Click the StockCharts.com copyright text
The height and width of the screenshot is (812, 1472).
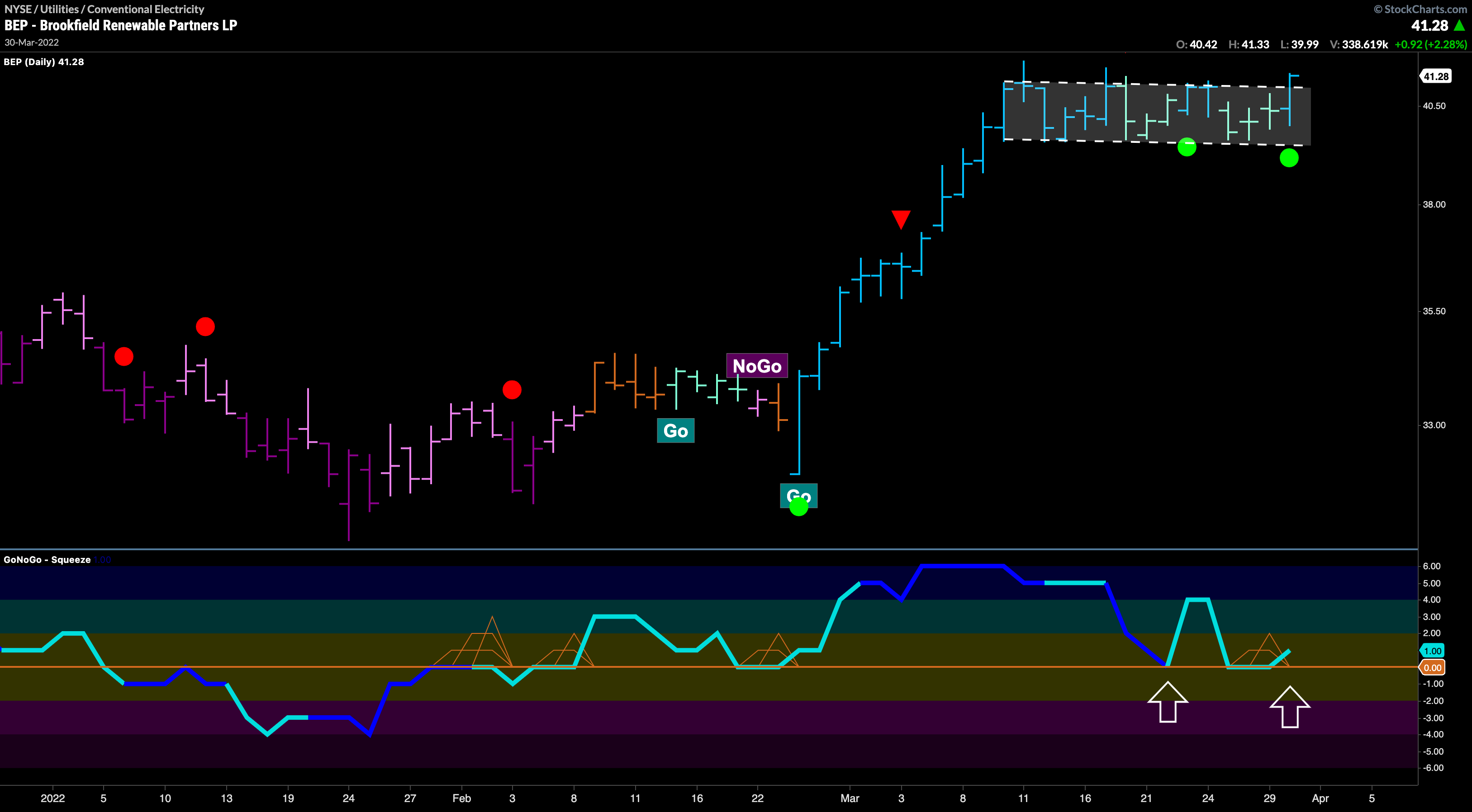(x=1420, y=9)
